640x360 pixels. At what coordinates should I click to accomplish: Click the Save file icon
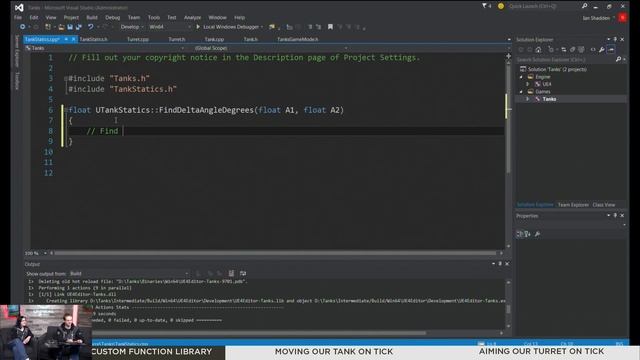pos(70,27)
